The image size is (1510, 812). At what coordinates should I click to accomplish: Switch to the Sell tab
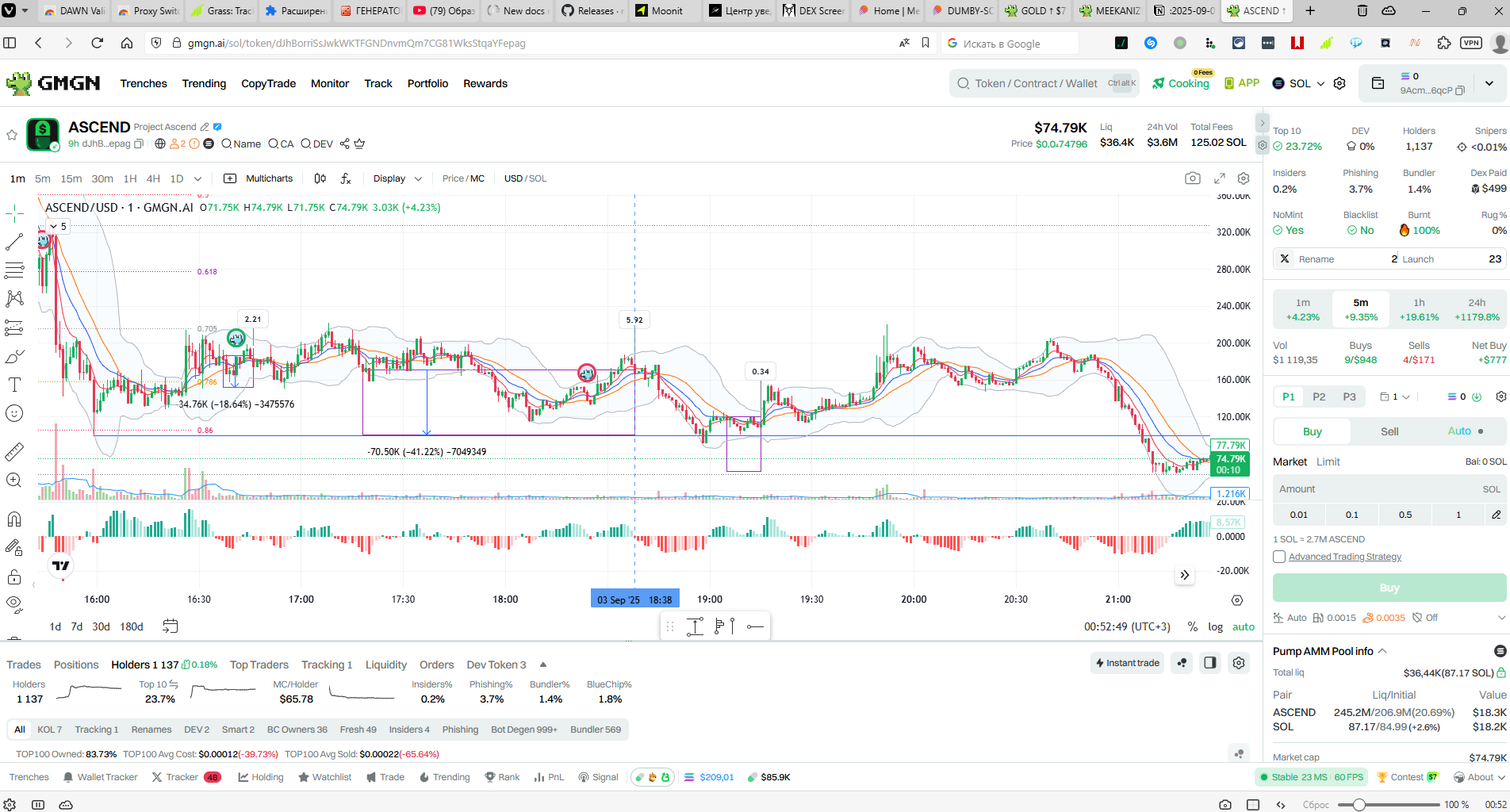pos(1389,431)
